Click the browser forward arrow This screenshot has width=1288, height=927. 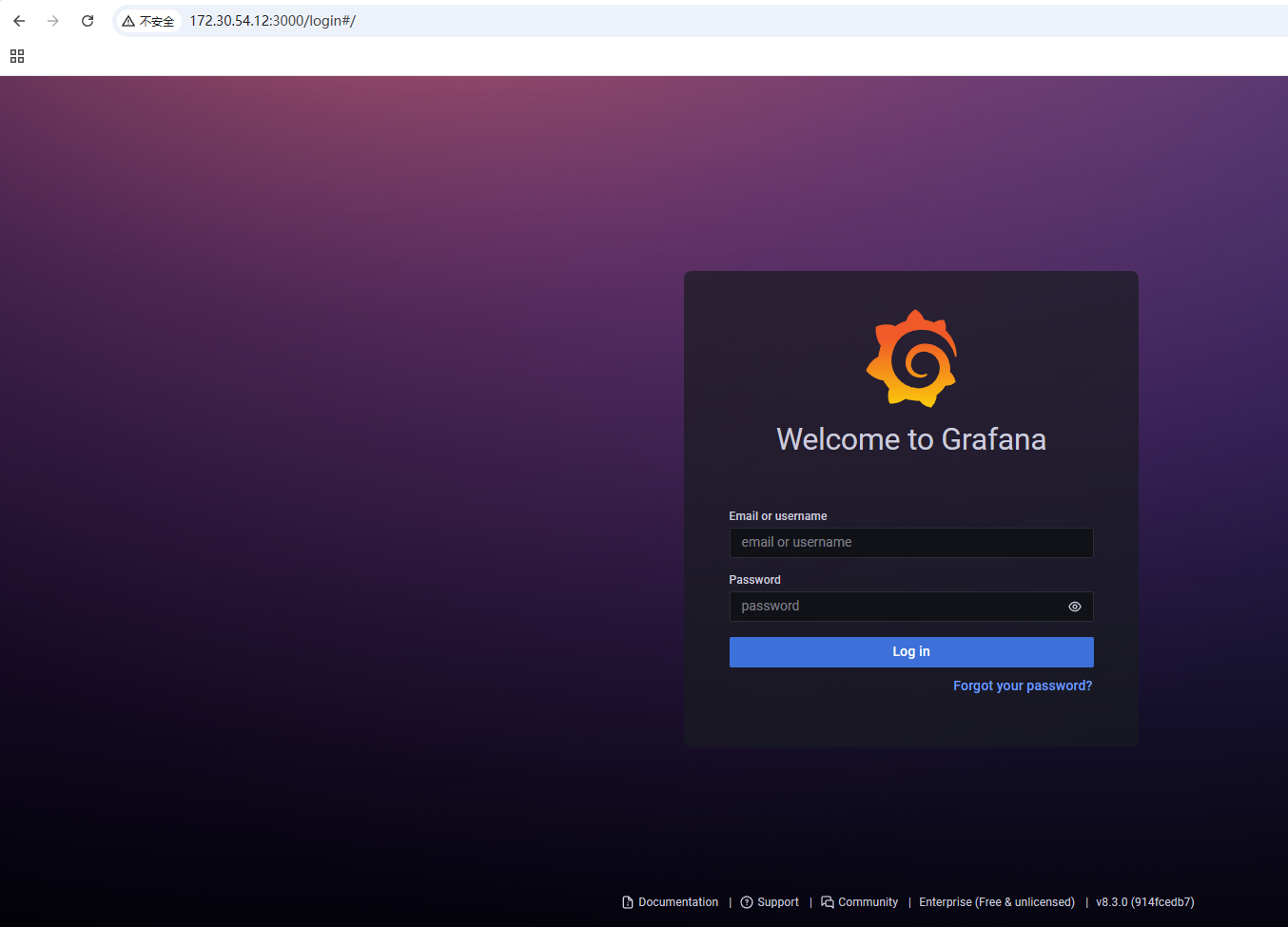[53, 21]
